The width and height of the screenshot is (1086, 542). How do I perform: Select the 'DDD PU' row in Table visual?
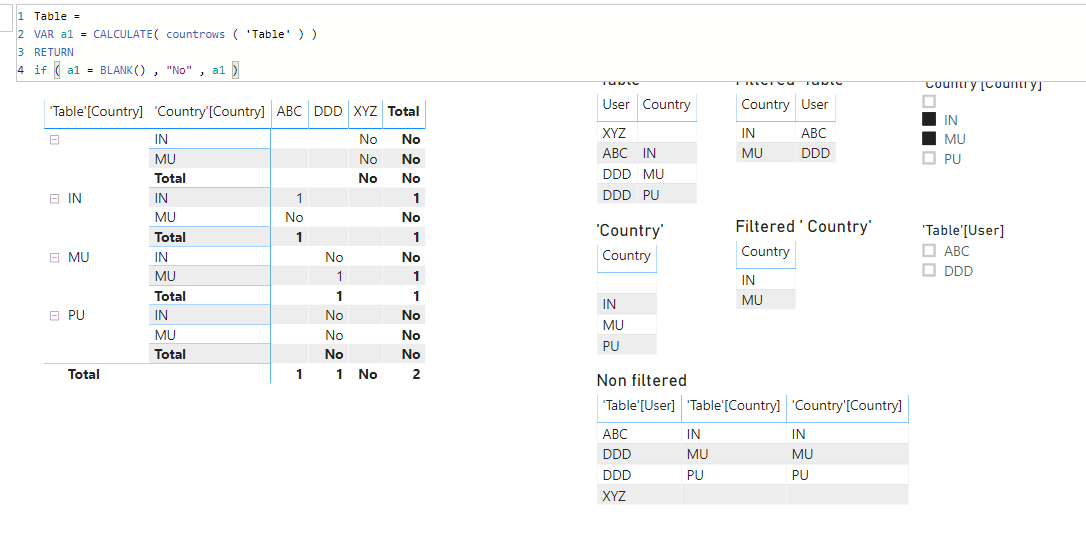click(647, 195)
